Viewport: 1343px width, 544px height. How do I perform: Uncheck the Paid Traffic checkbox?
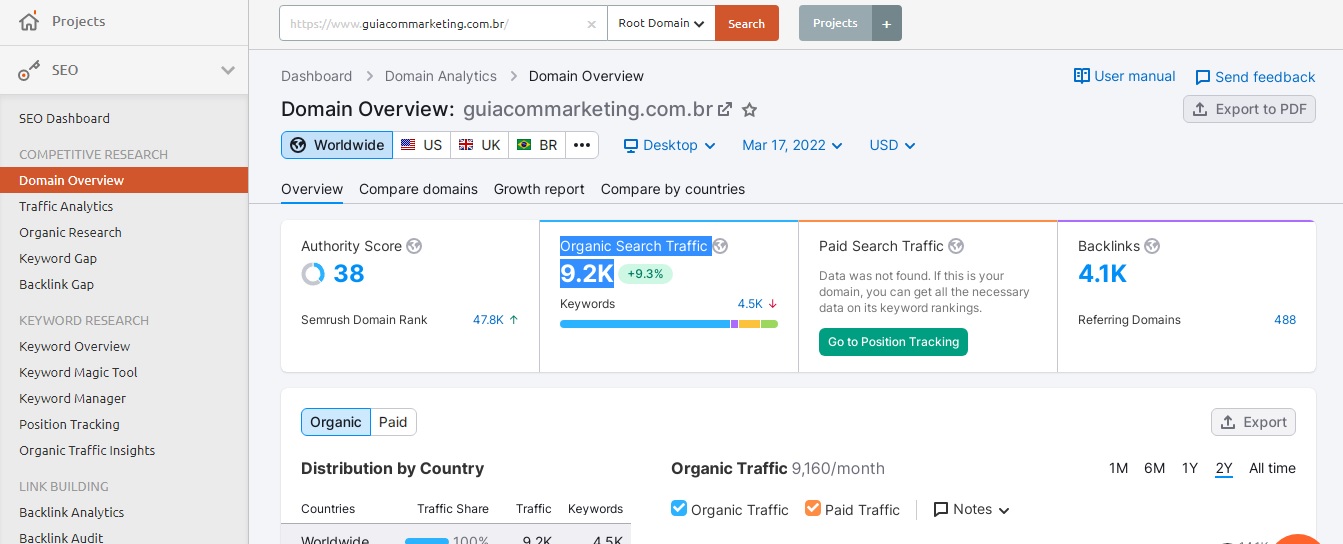(x=812, y=508)
